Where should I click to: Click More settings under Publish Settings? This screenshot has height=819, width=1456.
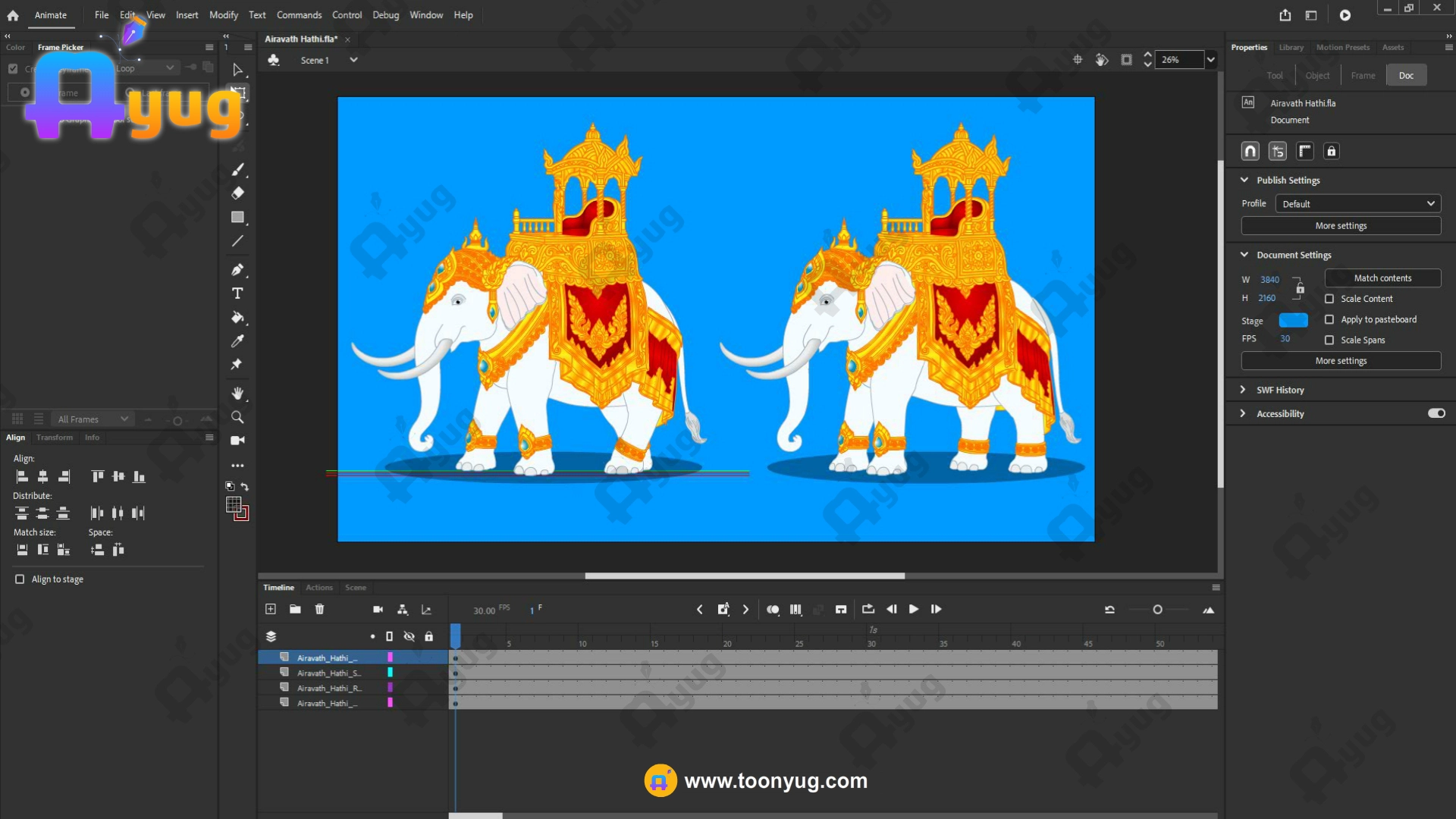coord(1341,226)
